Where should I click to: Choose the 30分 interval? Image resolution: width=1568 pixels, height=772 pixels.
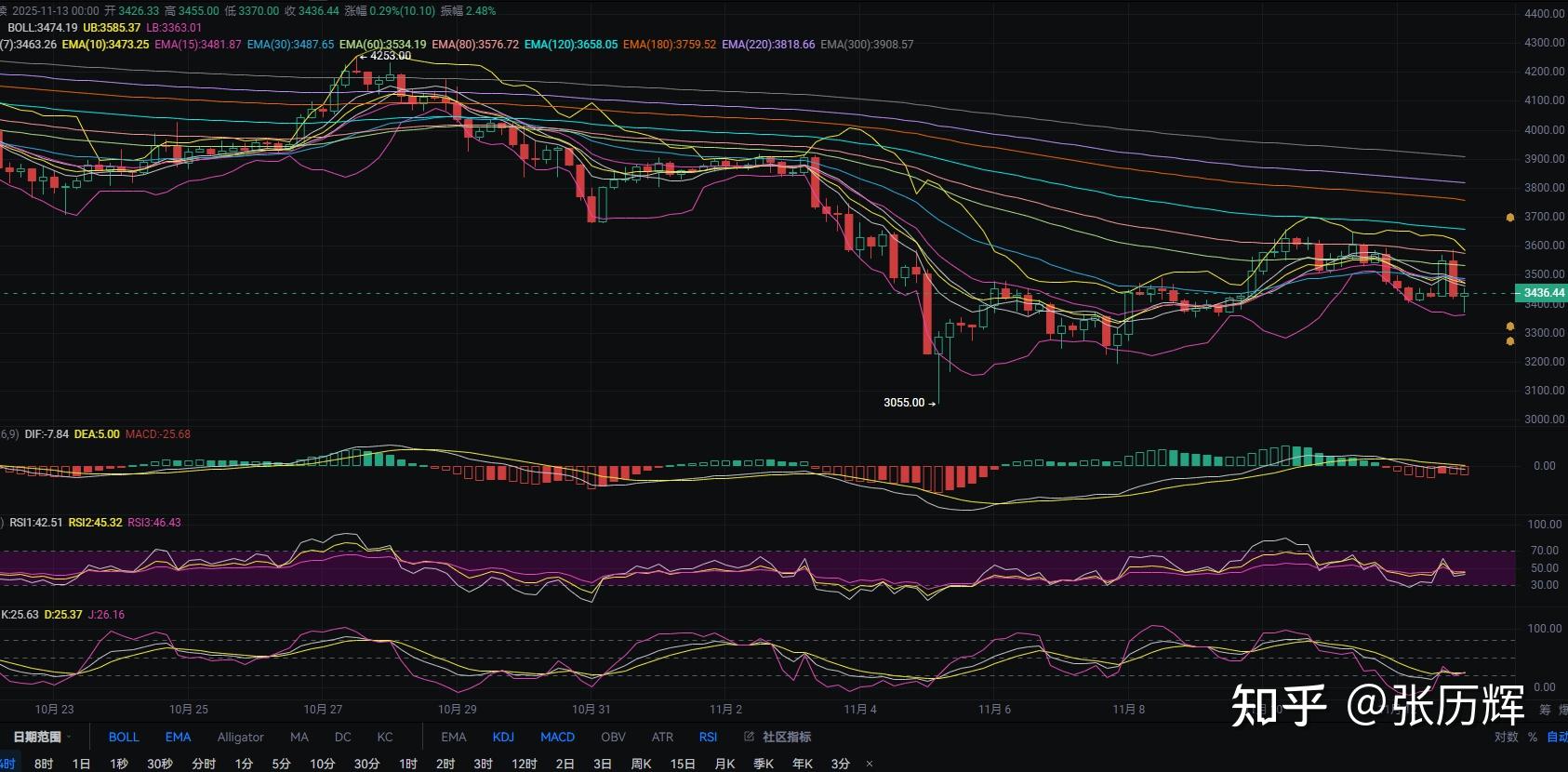click(x=366, y=764)
